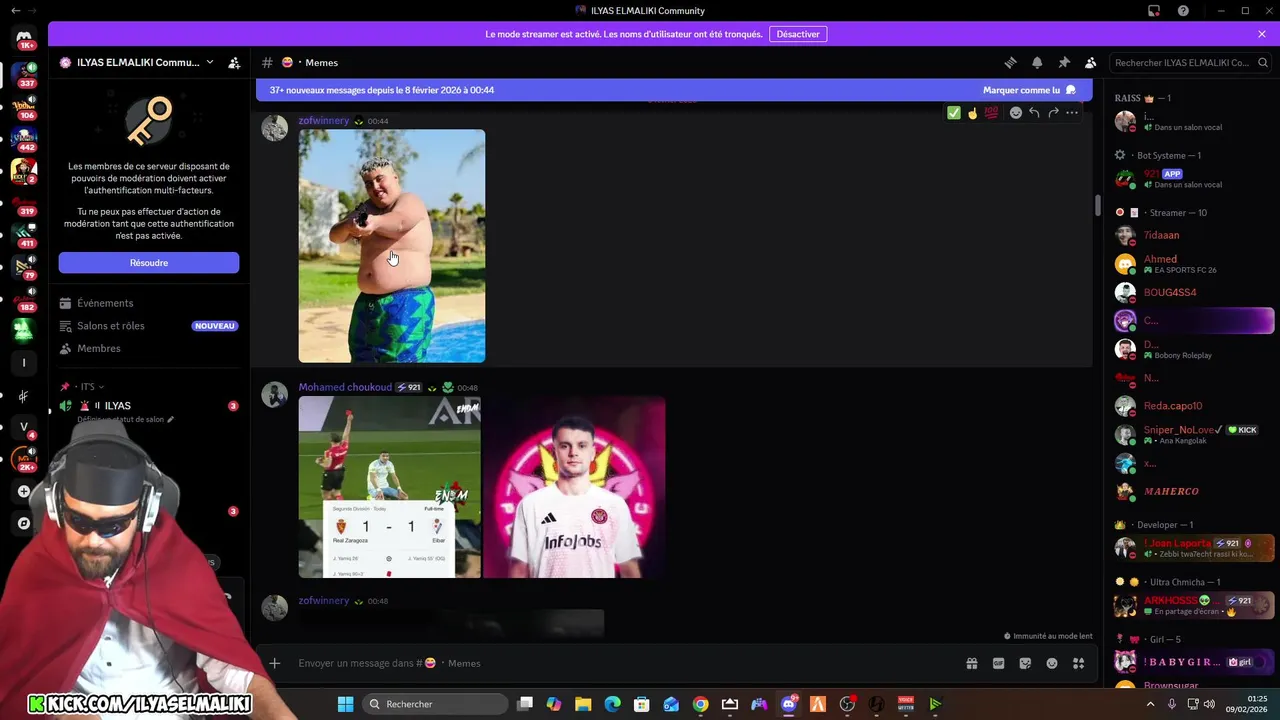This screenshot has width=1280, height=720.
Task: Open Windows Start menu
Action: 345,704
